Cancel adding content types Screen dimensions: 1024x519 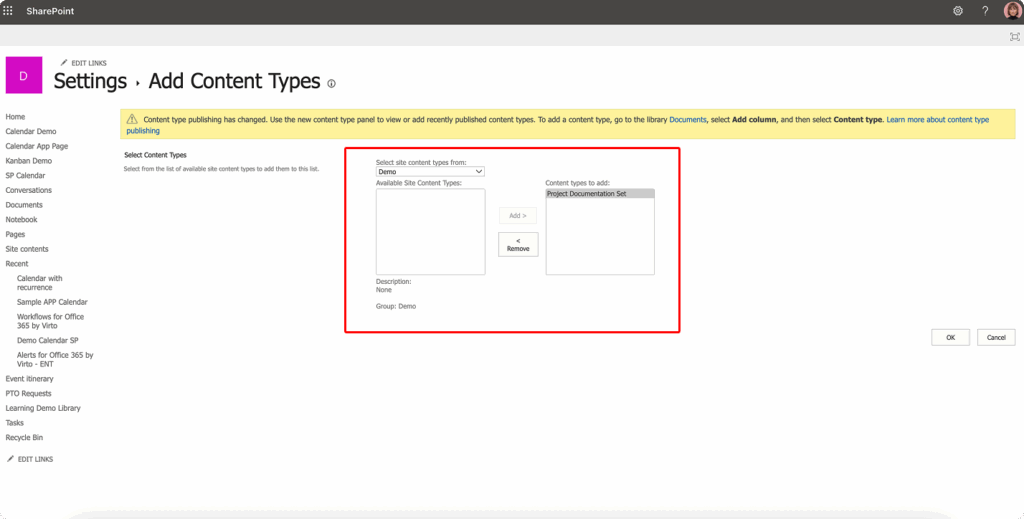996,338
